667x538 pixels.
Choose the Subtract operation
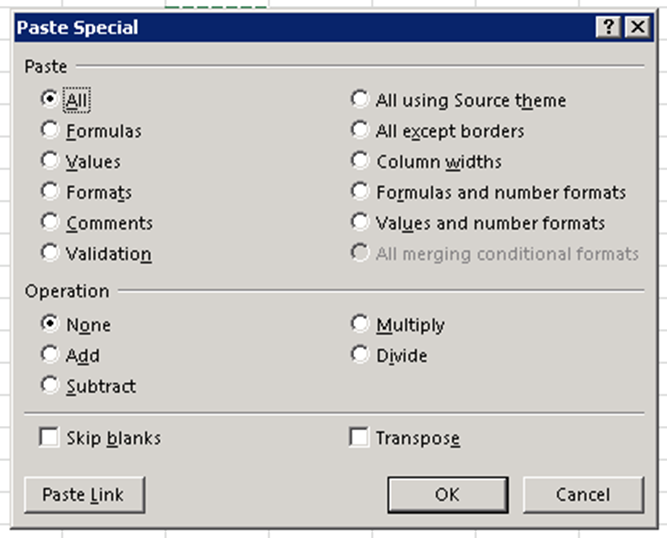(x=49, y=386)
